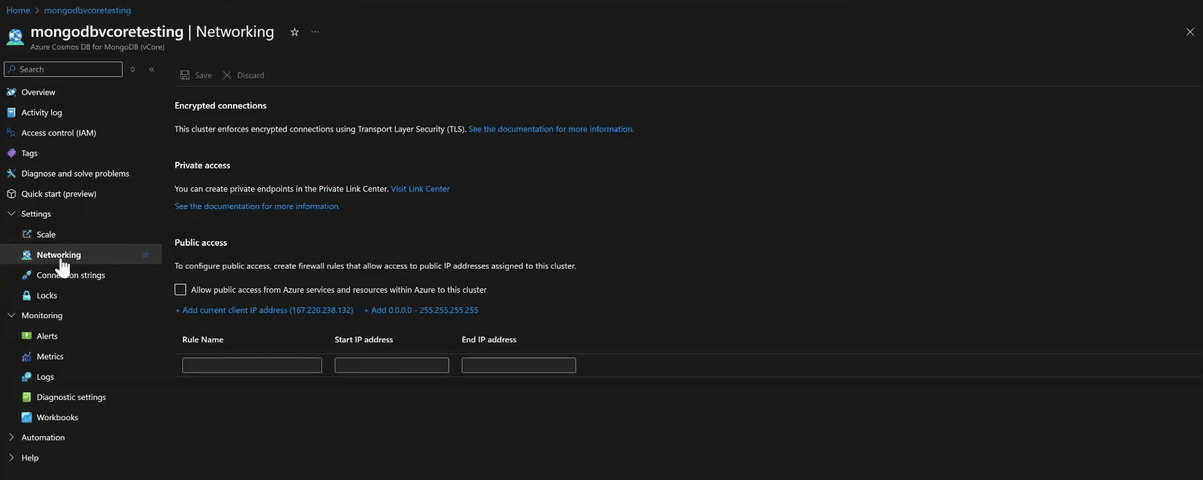Add 0.0.0.0 - 255.255.255.255 range
Screen dimensions: 1203x480
tap(421, 310)
